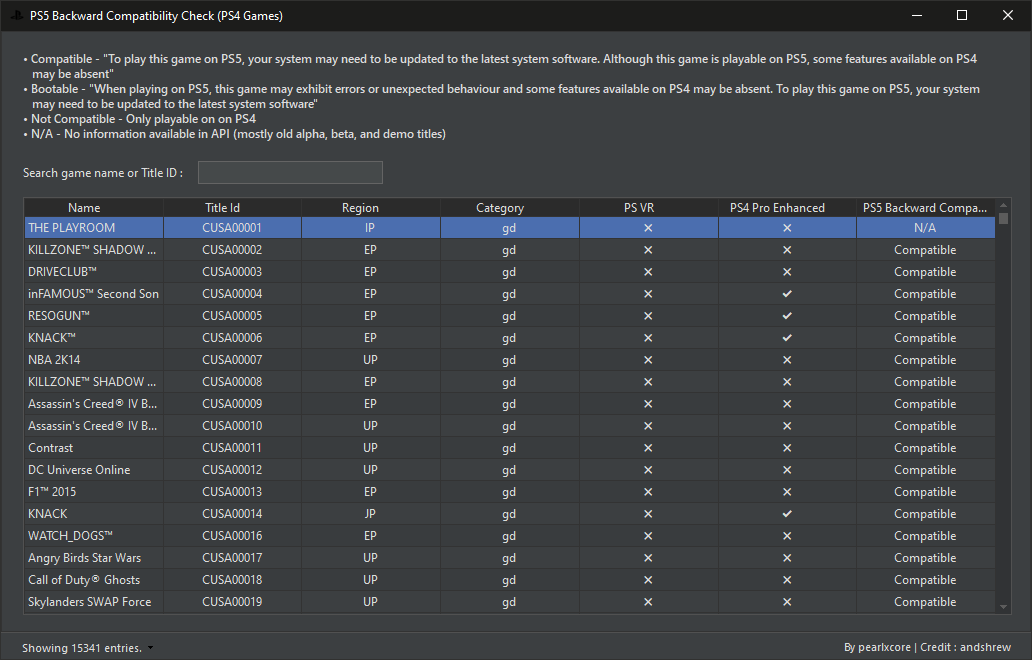The height and width of the screenshot is (660, 1032).
Task: Click the N/A compatibility cell for THE PLAYROOM
Action: [925, 228]
